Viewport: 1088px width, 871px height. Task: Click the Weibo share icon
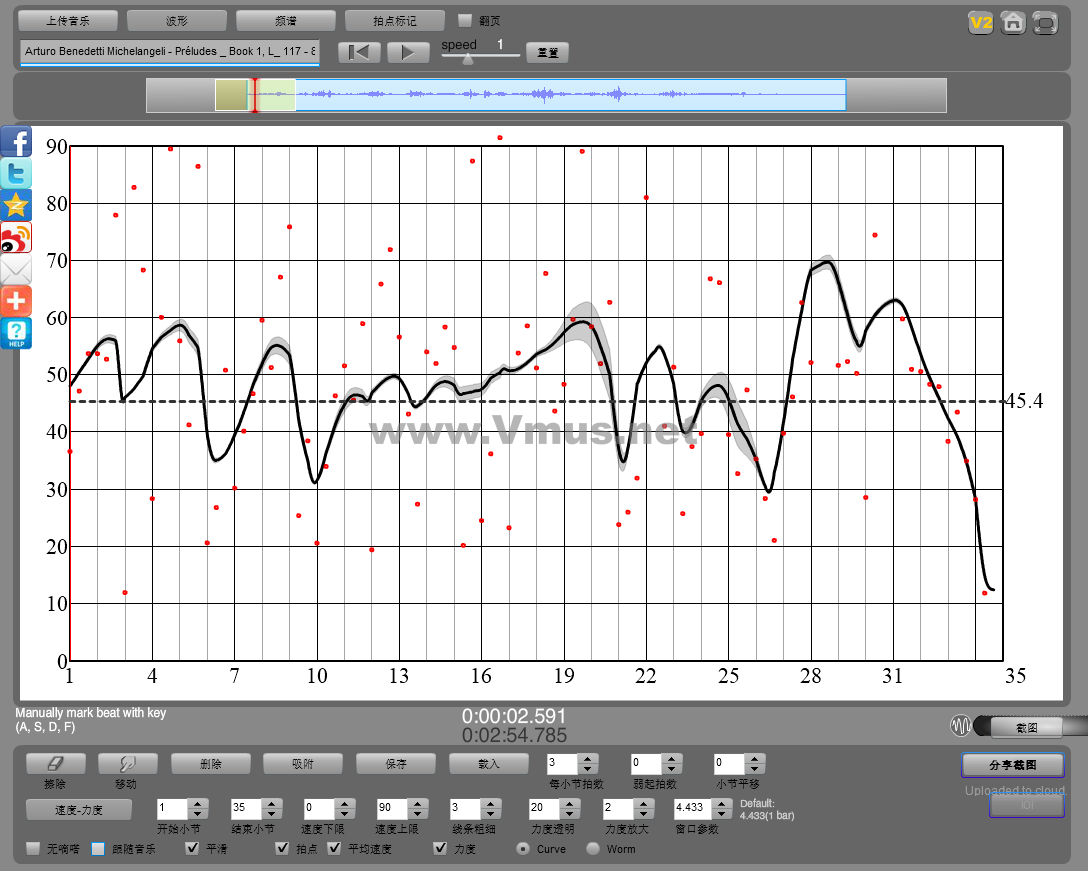16,237
